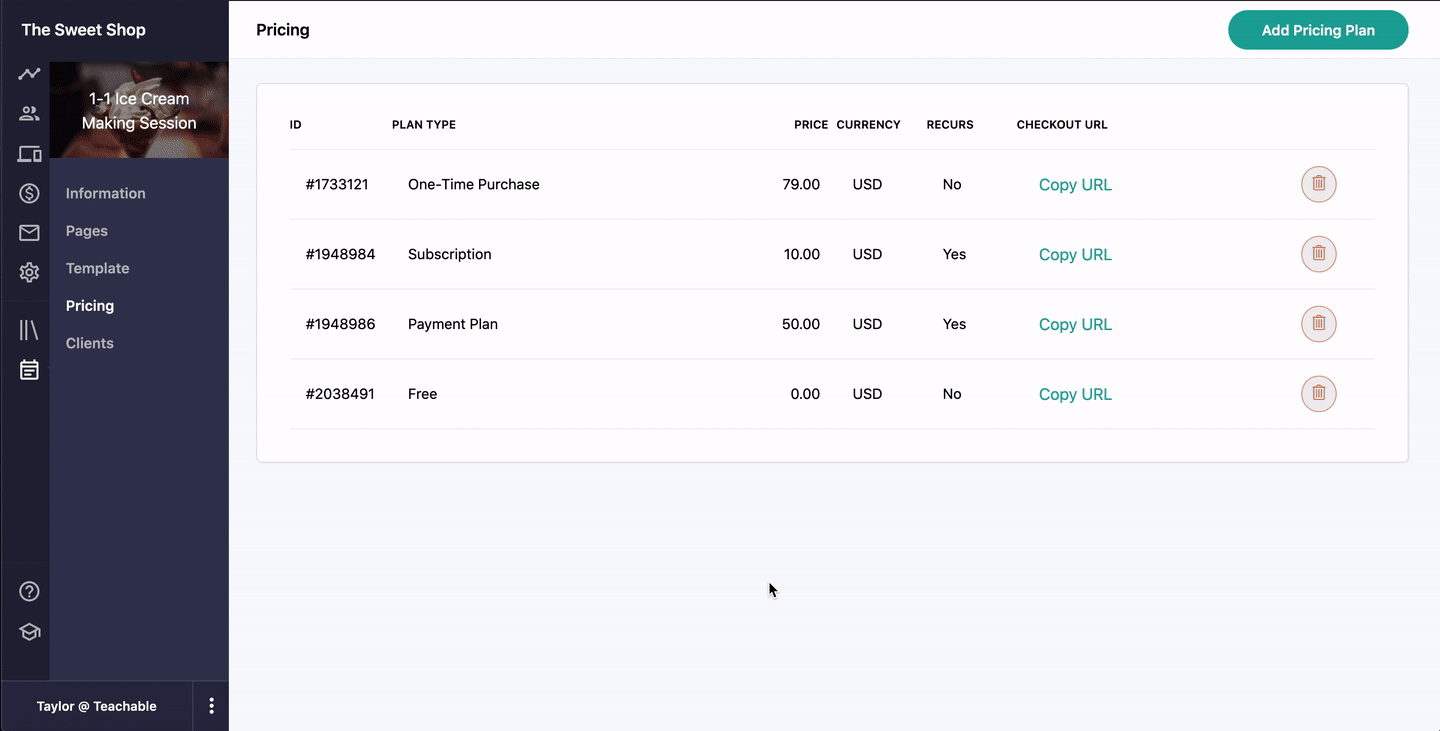Go to the Information section
This screenshot has height=731, width=1440.
pos(105,193)
